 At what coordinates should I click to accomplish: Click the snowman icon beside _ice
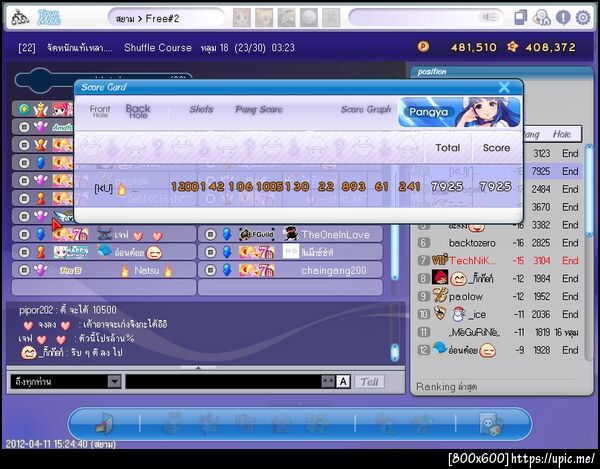pyautogui.click(x=459, y=314)
